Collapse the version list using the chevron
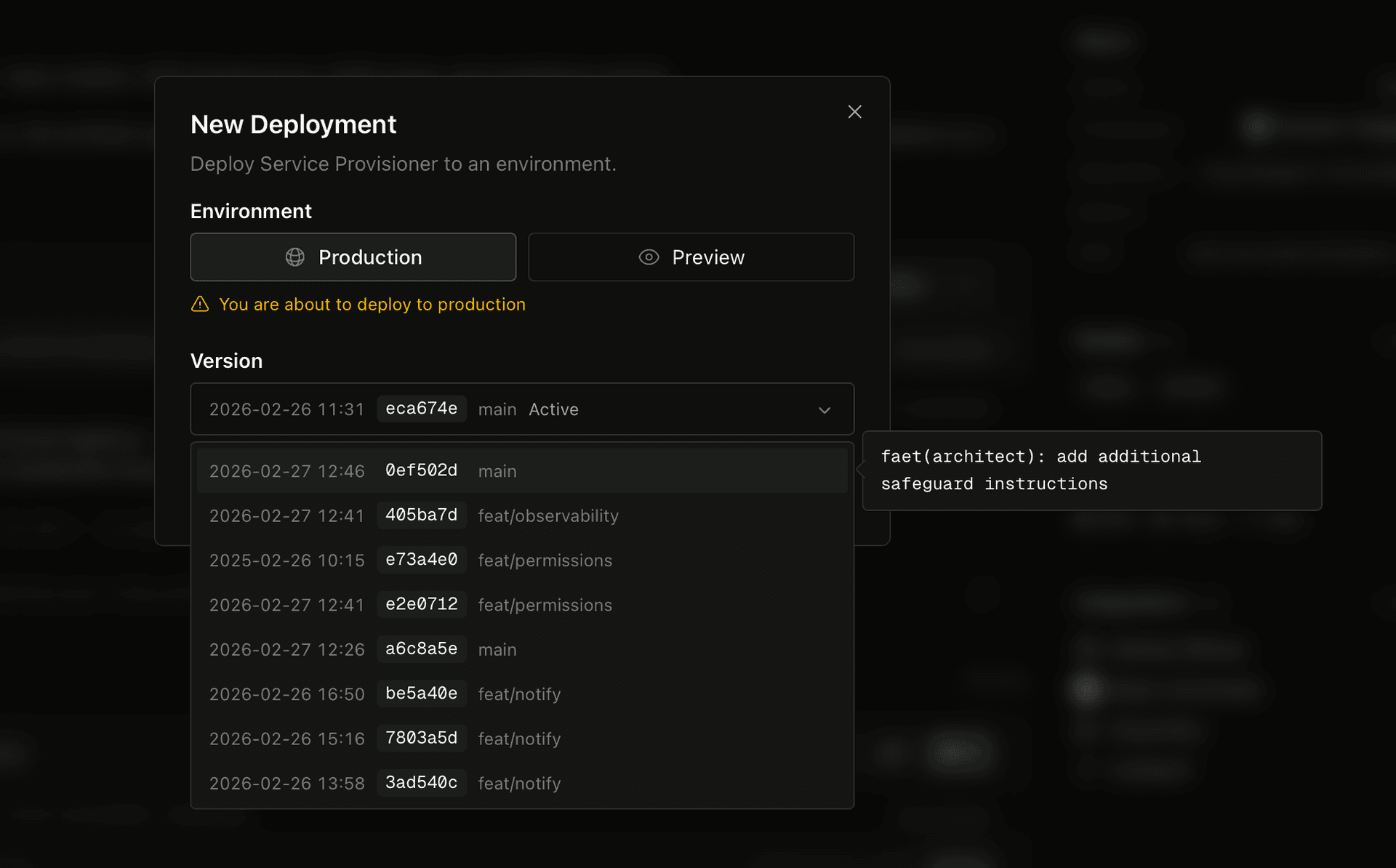 825,410
